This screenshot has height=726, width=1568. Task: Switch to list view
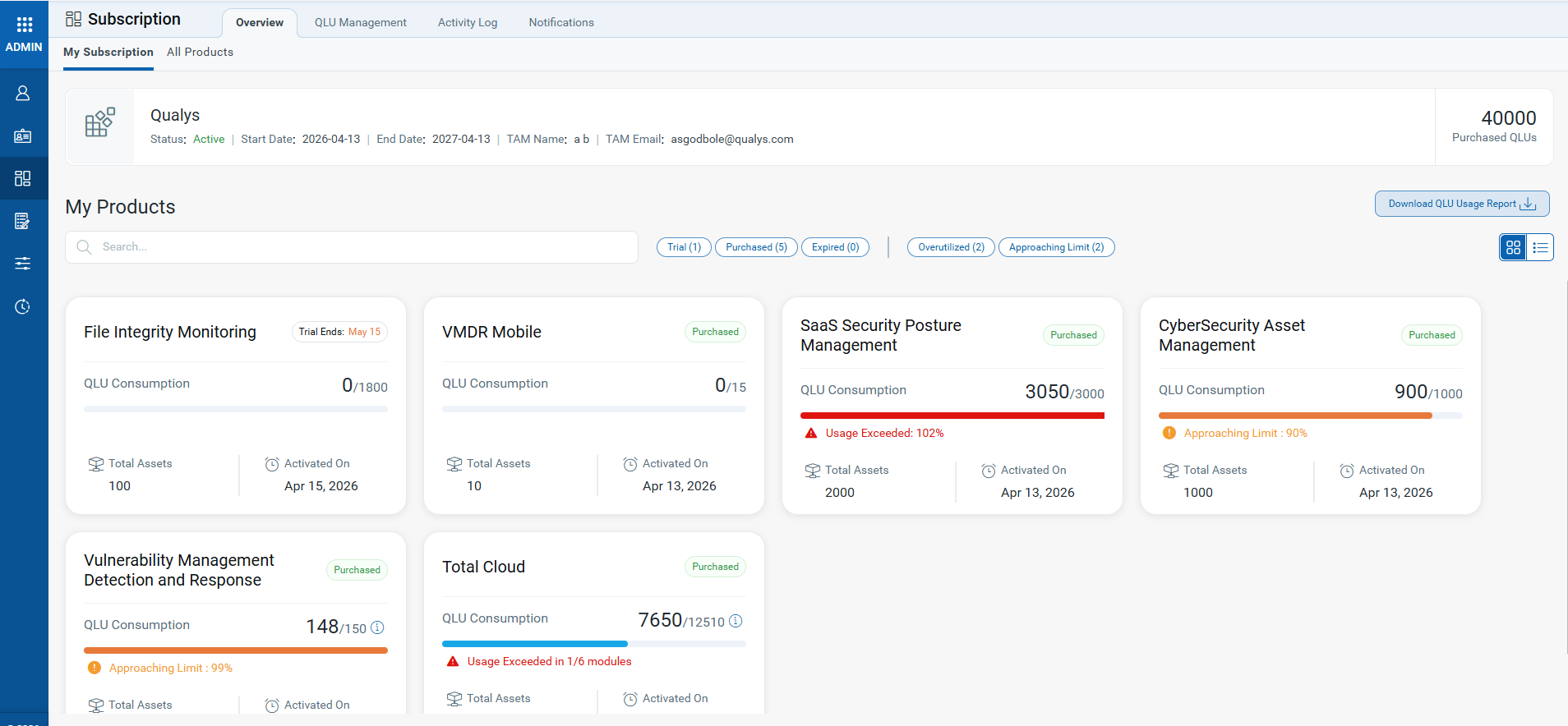click(x=1540, y=247)
